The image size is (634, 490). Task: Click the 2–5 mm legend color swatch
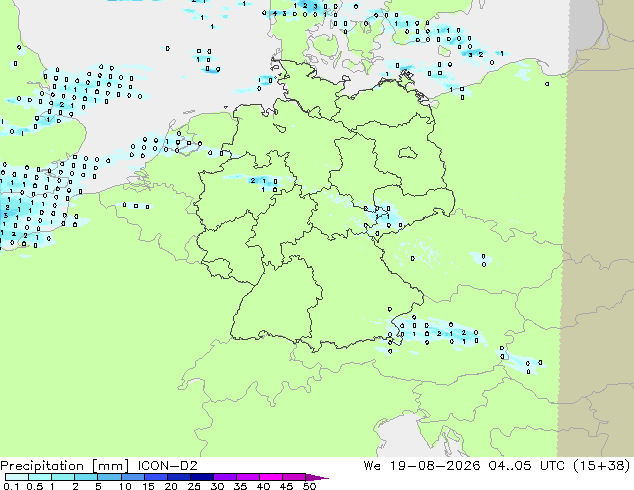(x=86, y=477)
